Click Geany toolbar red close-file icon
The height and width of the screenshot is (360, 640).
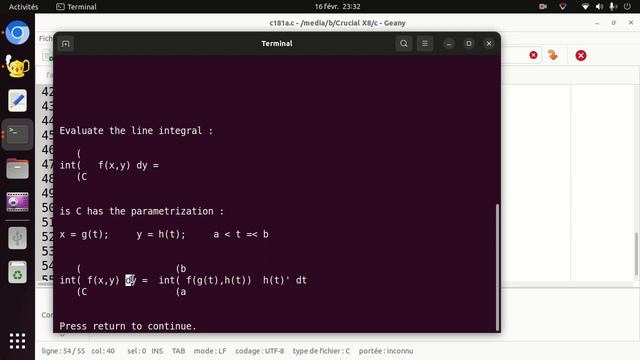pyautogui.click(x=533, y=55)
